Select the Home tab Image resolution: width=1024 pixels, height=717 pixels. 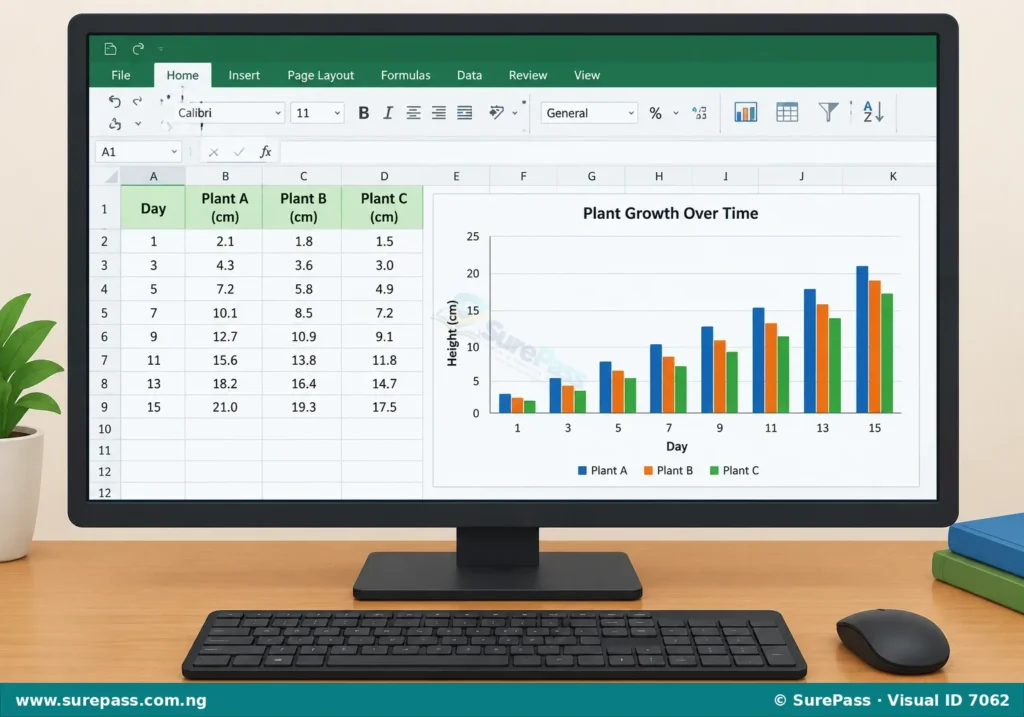click(x=182, y=75)
